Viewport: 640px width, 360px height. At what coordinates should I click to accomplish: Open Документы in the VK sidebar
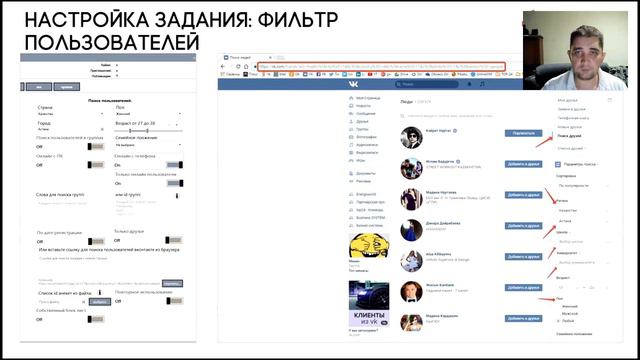[362, 173]
